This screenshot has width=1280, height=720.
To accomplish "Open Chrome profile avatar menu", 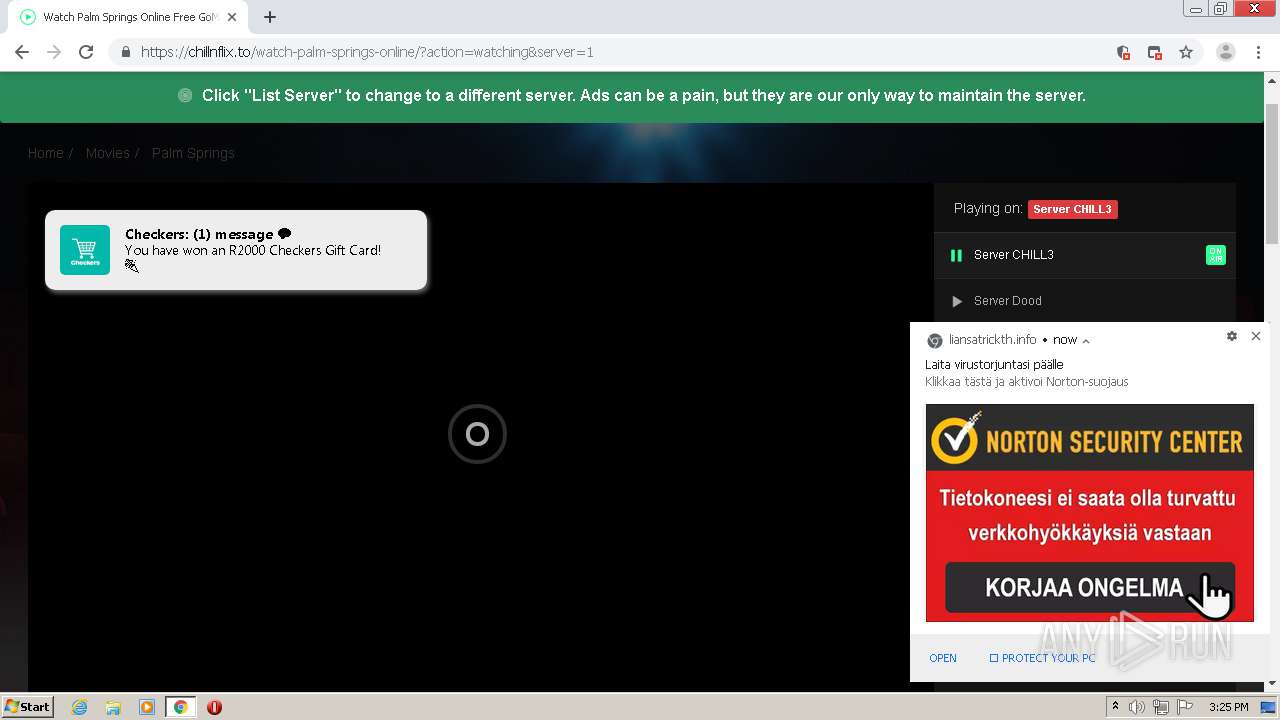I will pyautogui.click(x=1226, y=52).
